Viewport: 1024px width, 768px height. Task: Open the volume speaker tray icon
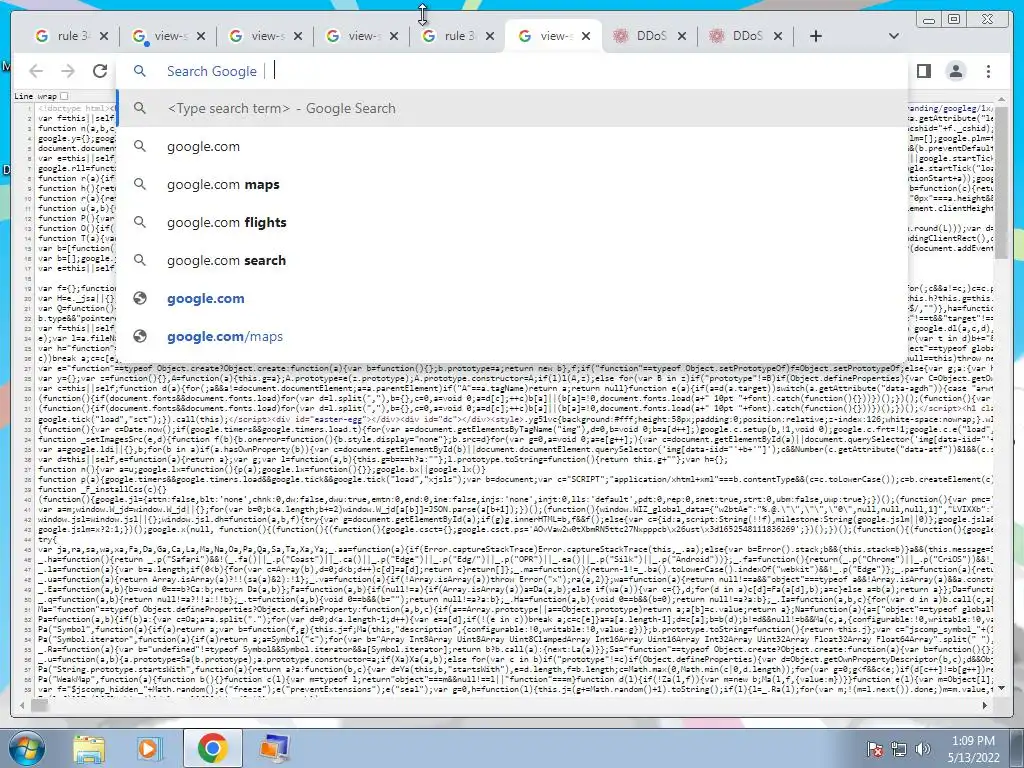pos(923,749)
